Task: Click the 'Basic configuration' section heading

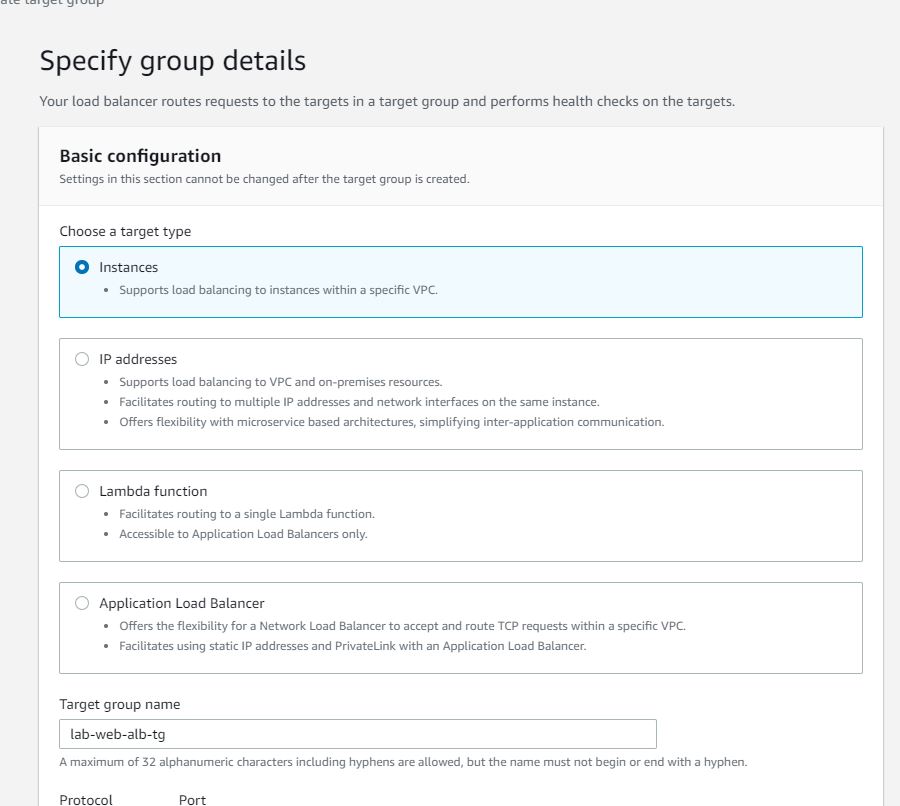Action: click(x=140, y=156)
